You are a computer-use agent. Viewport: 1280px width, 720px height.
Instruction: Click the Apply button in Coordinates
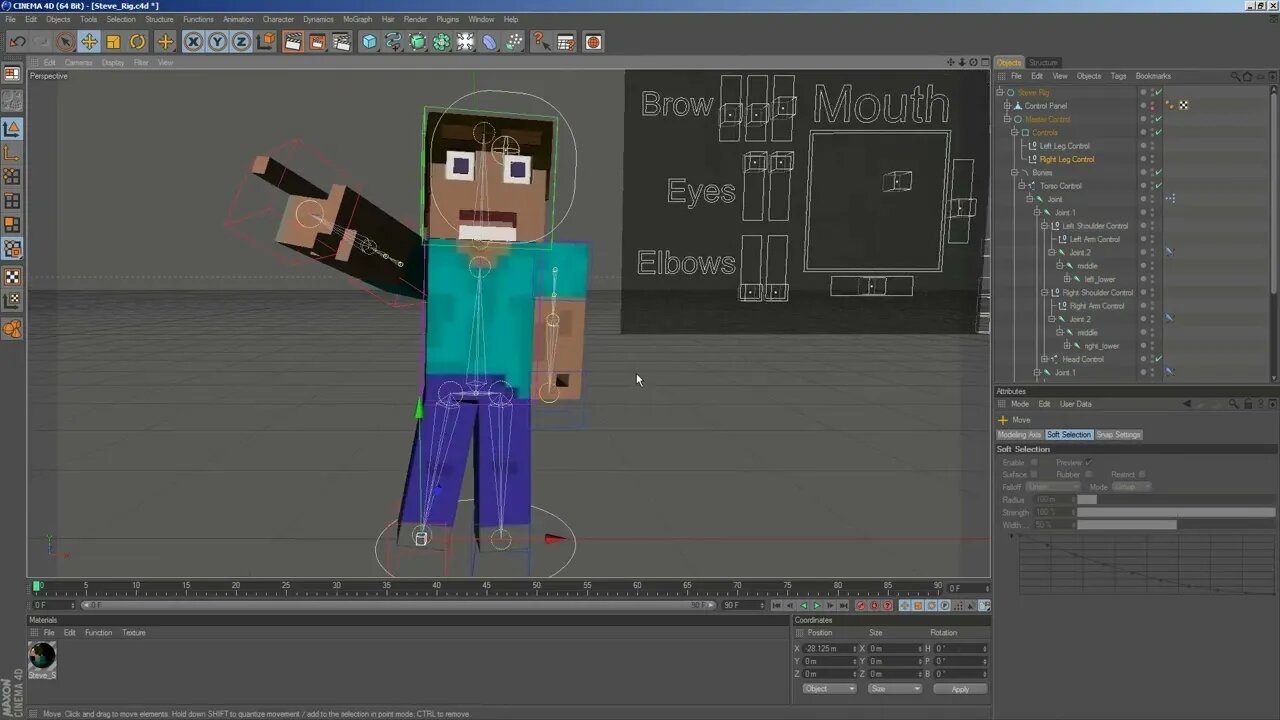click(x=960, y=689)
